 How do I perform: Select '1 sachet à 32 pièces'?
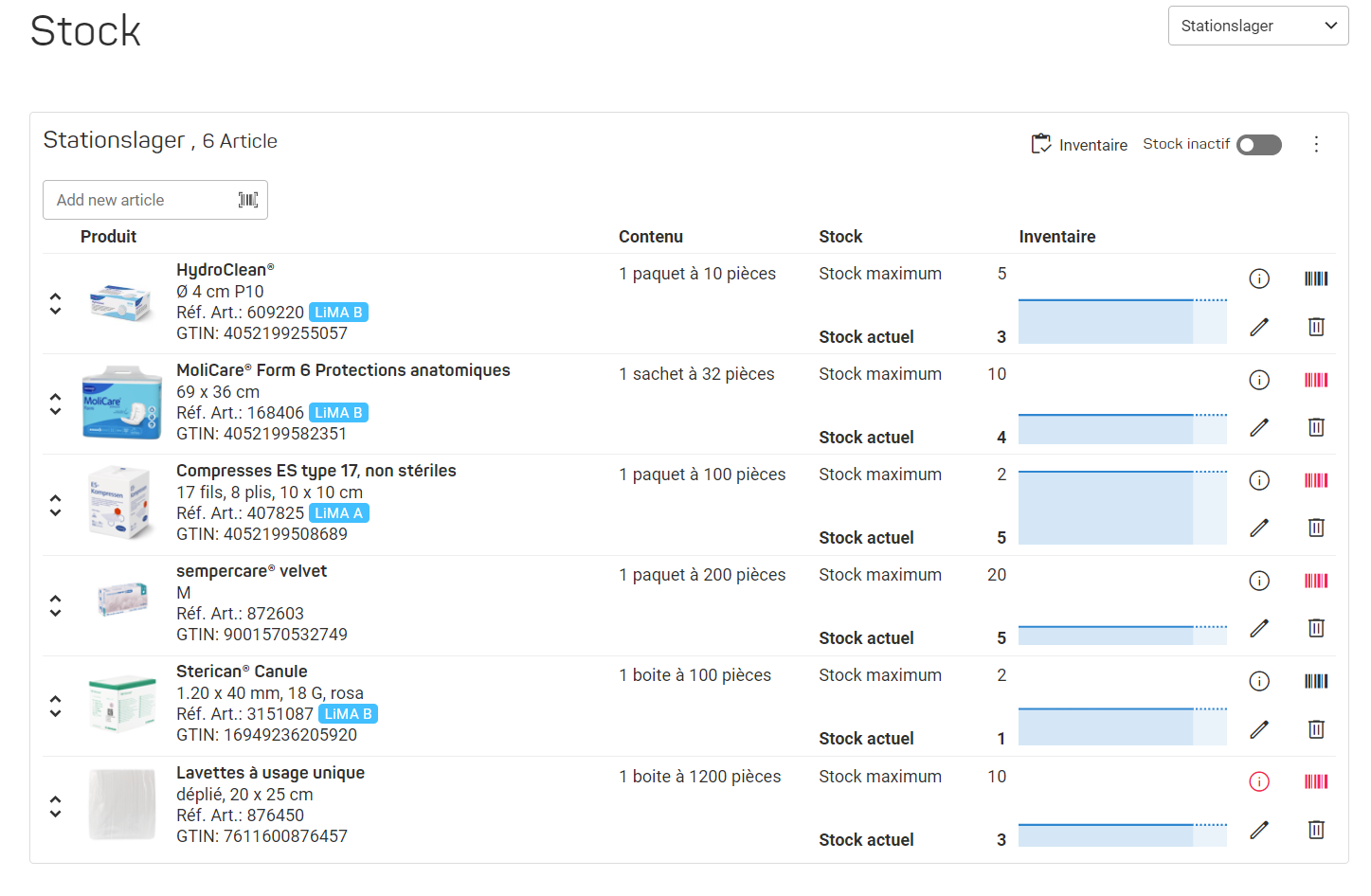(696, 374)
